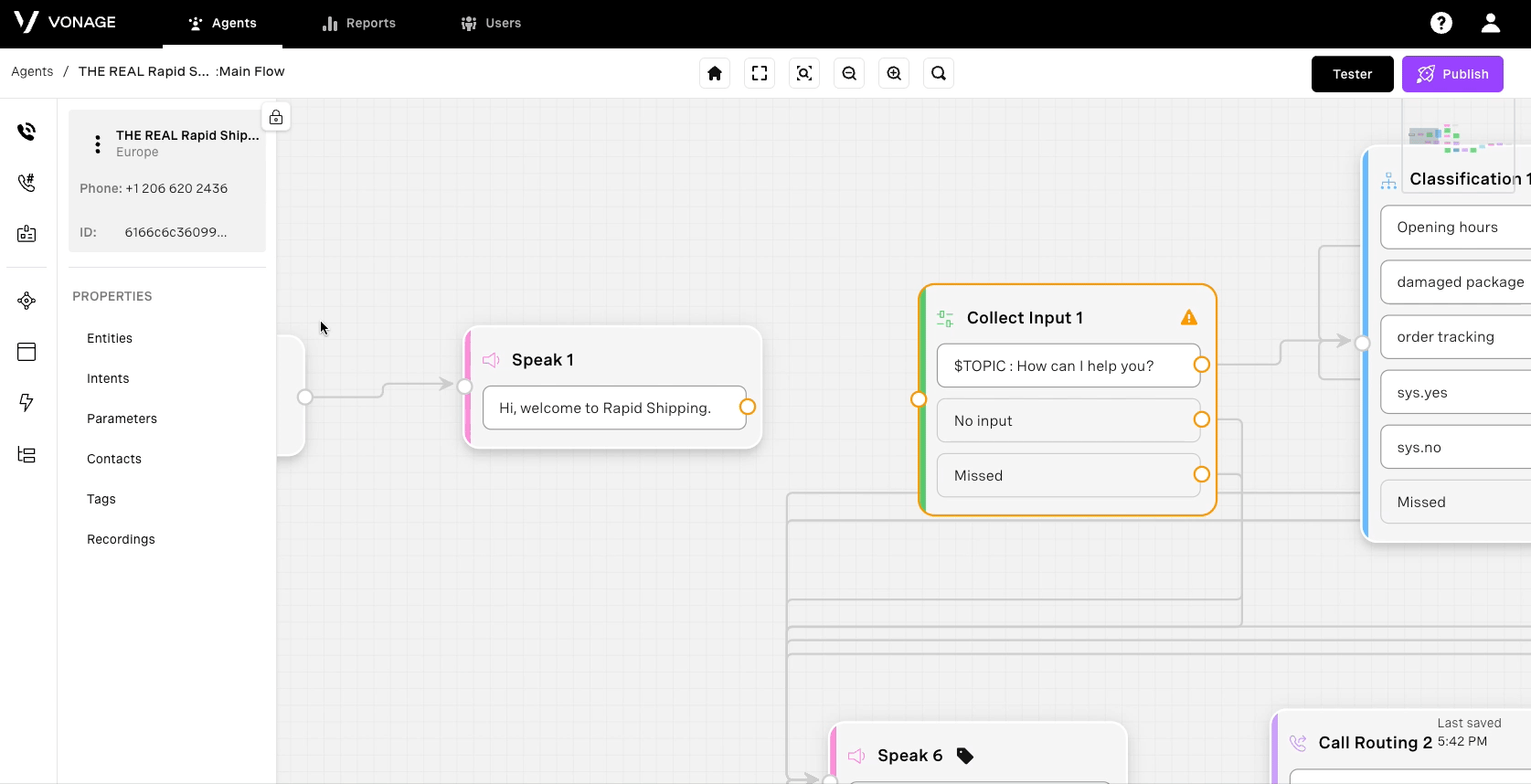The image size is (1531, 784).
Task: Click the Opening hours intent row
Action: [1456, 228]
